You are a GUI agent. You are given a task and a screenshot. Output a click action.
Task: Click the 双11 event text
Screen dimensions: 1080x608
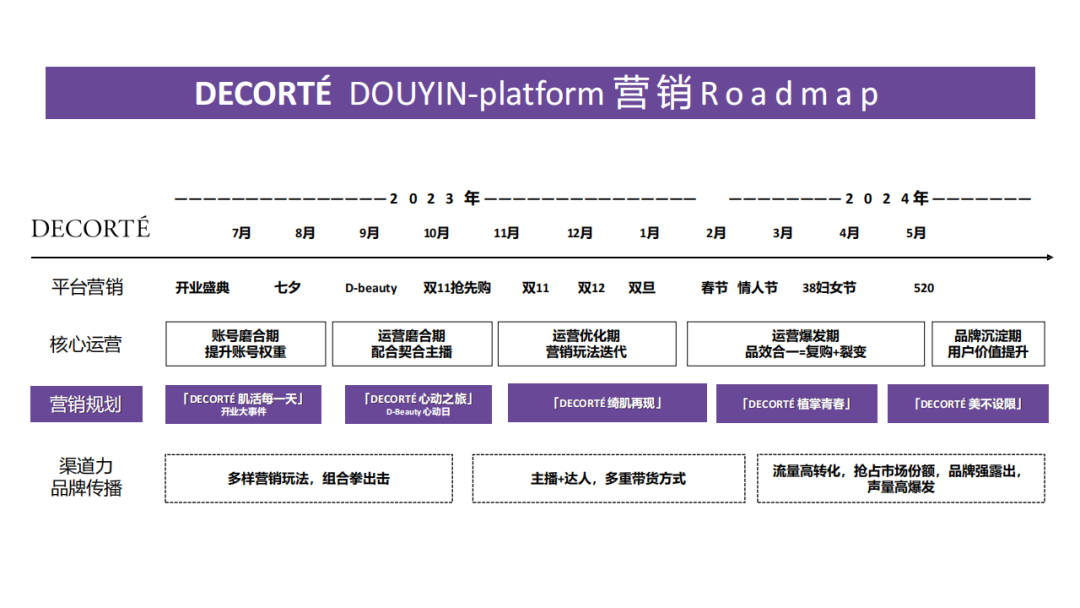coord(535,288)
